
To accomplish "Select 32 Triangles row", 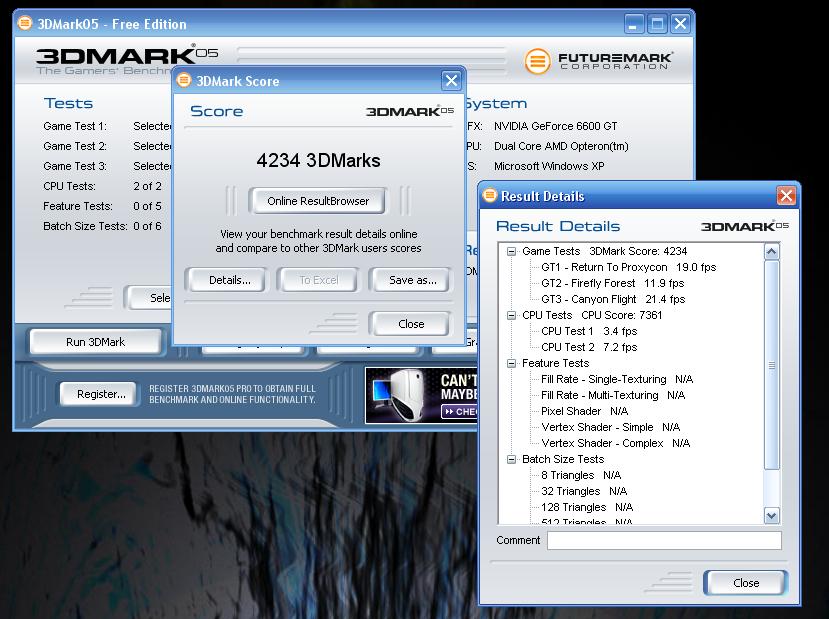I will click(x=584, y=491).
